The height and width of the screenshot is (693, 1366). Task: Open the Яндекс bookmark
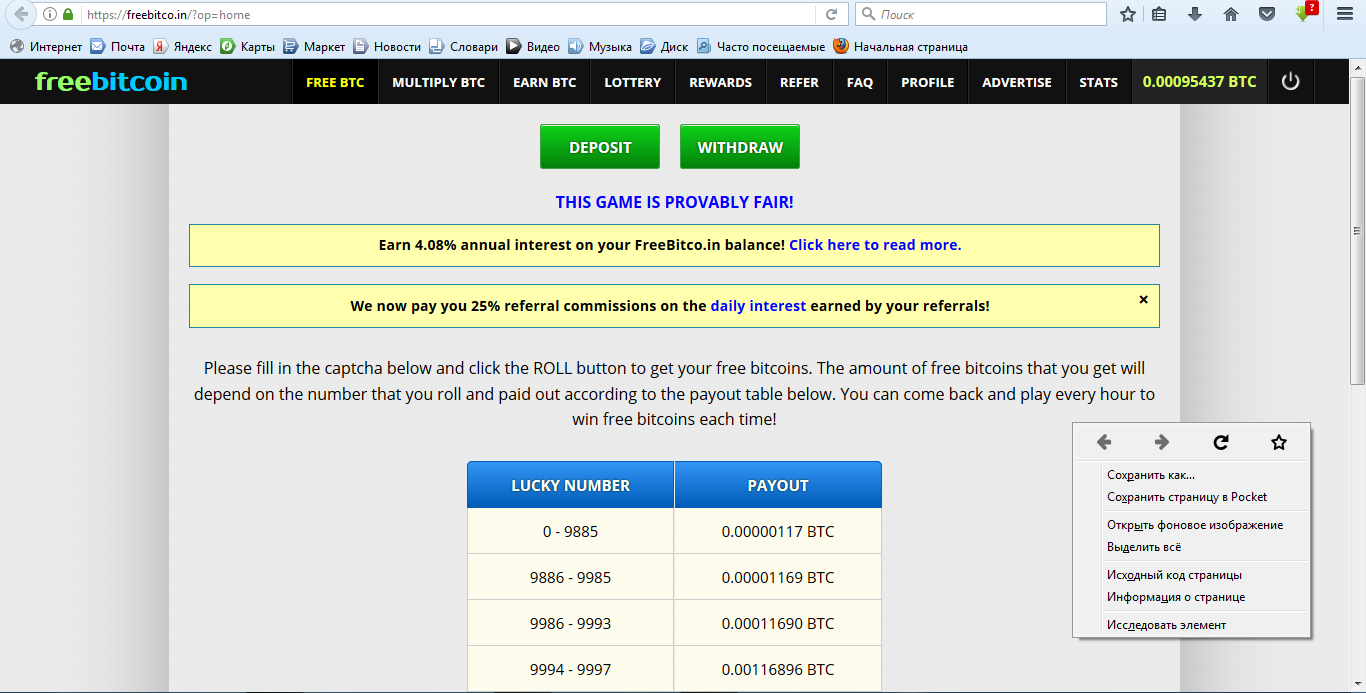pyautogui.click(x=182, y=46)
